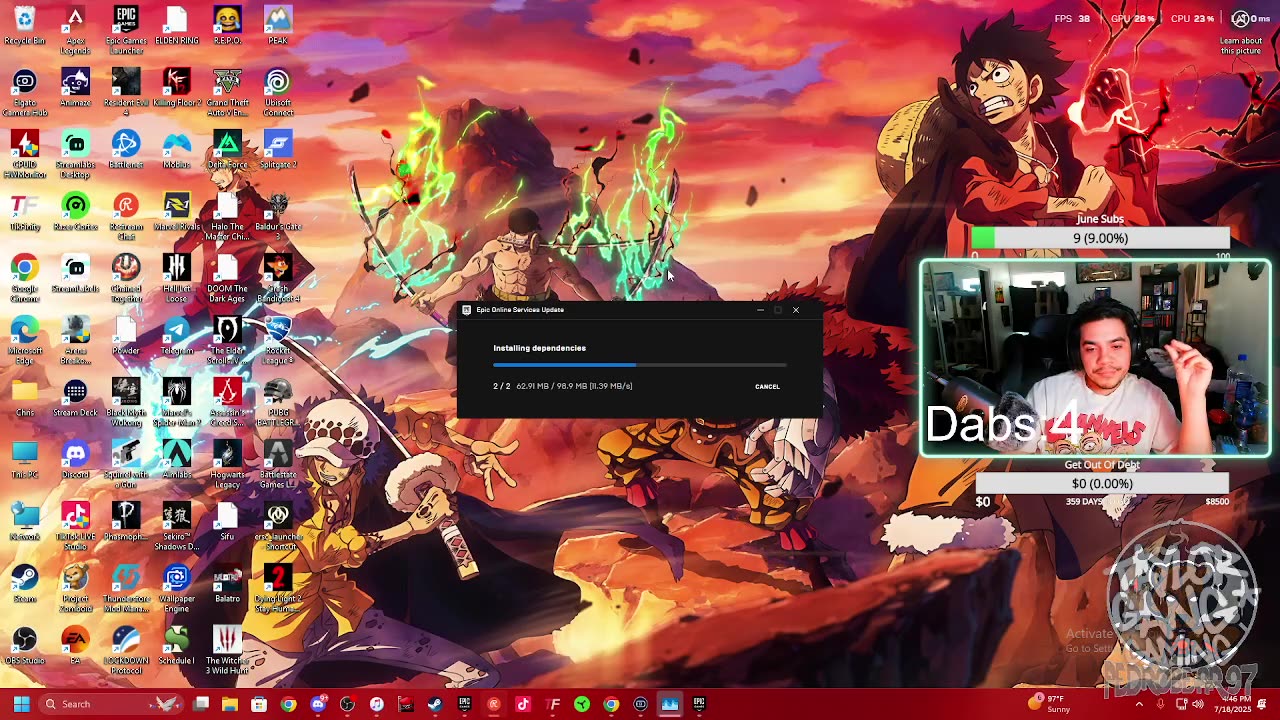
Task: Open This PC
Action: (x=25, y=461)
